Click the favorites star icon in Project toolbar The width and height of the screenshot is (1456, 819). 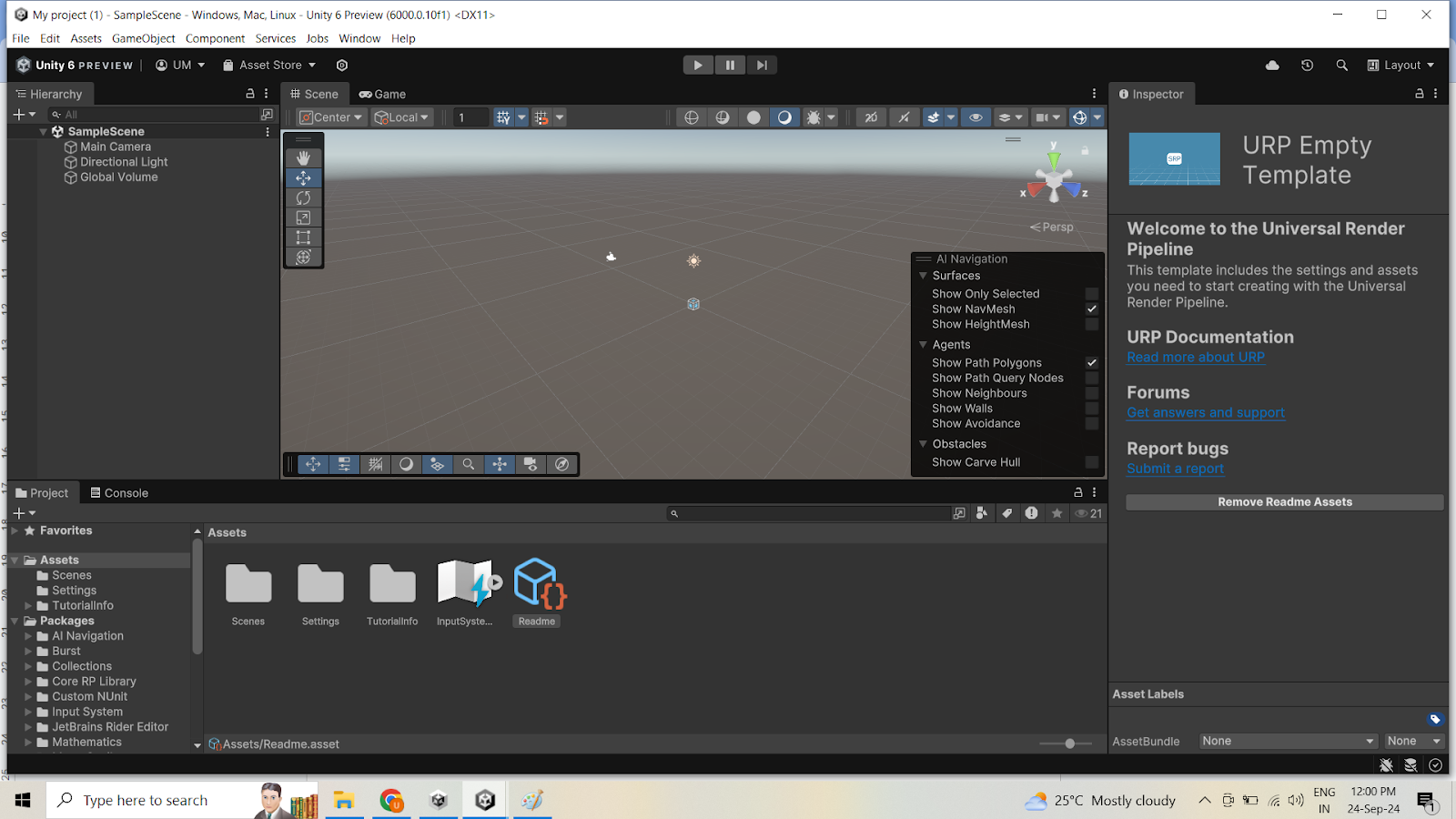tap(1057, 513)
